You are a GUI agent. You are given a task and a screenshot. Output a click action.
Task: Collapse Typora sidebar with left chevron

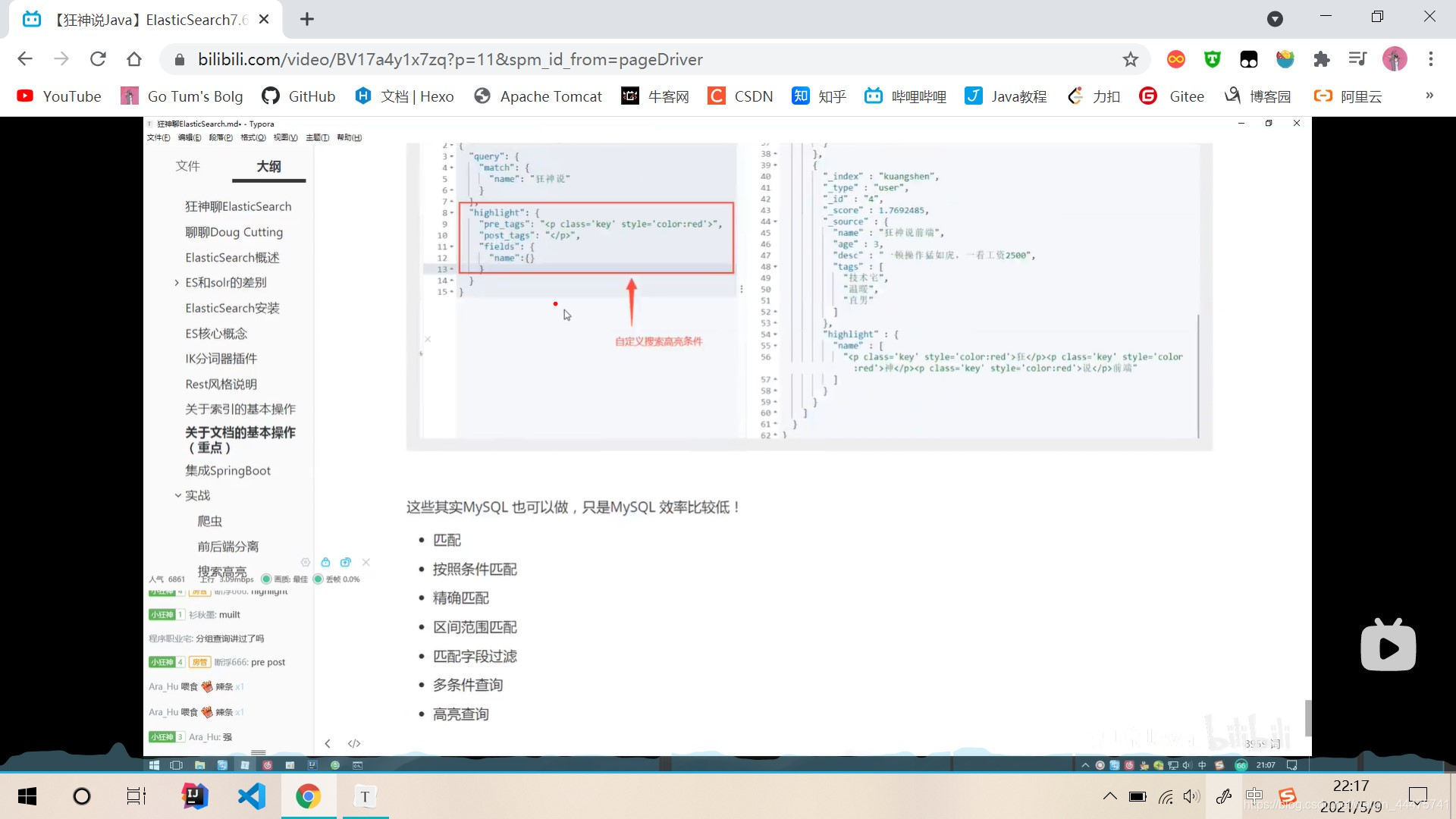click(x=328, y=743)
